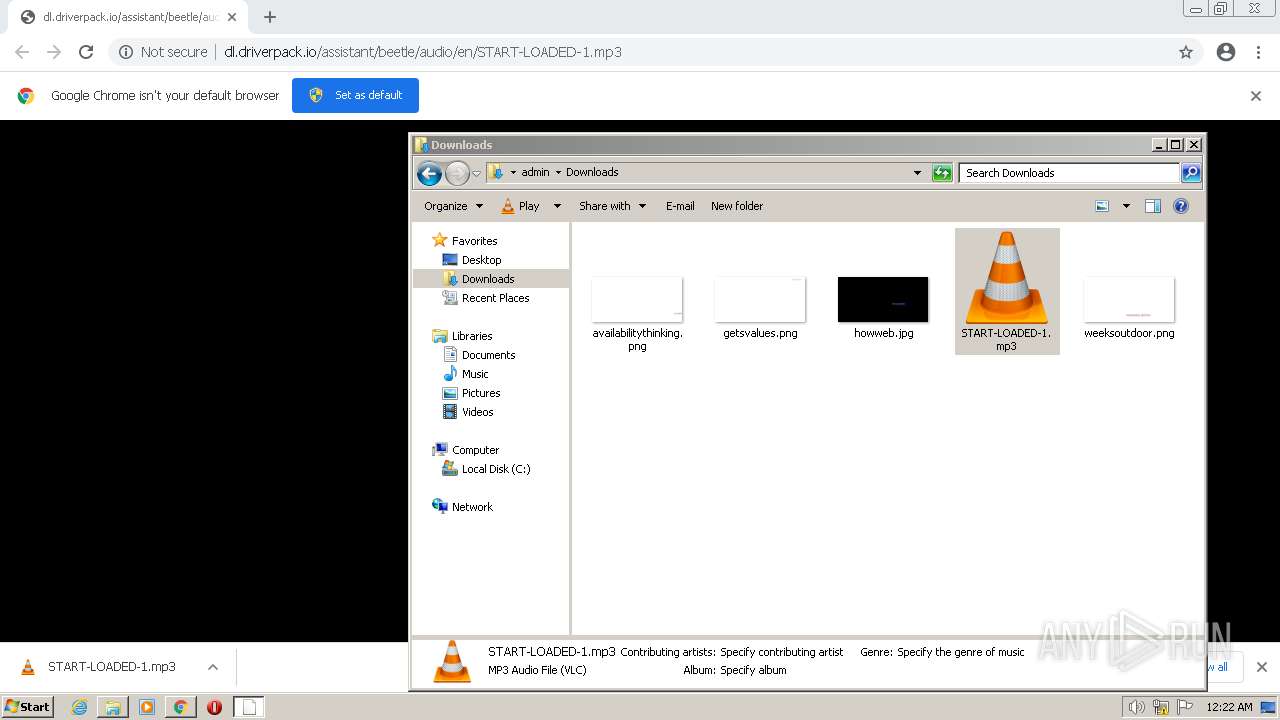Select START-LOADED-1.mp3 VLC file icon

coord(1006,276)
